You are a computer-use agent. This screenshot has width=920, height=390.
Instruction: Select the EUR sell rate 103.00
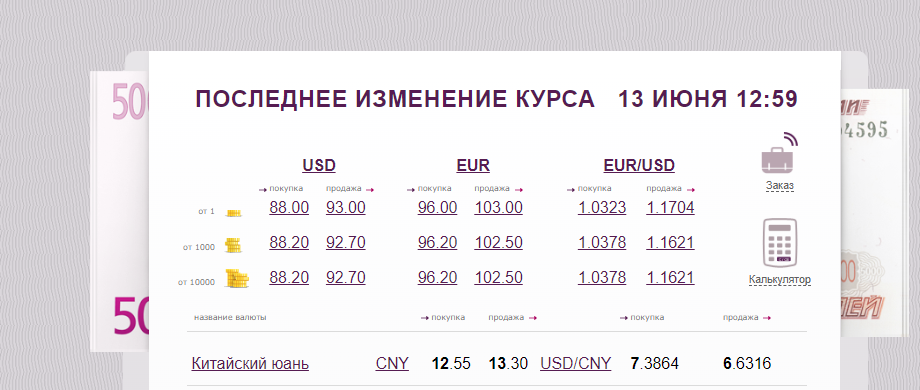tap(498, 208)
